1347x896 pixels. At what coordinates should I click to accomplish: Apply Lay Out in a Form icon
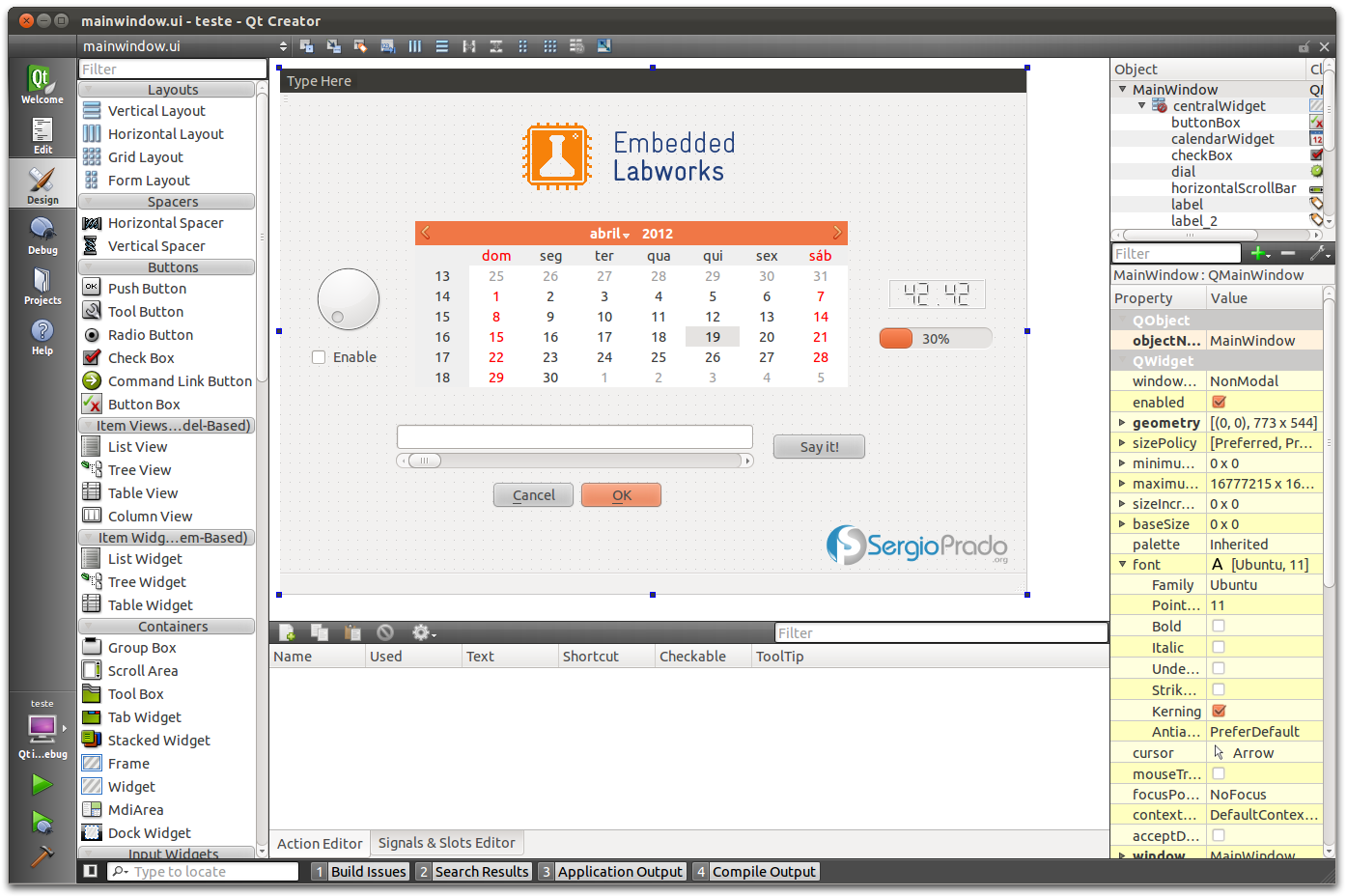523,45
